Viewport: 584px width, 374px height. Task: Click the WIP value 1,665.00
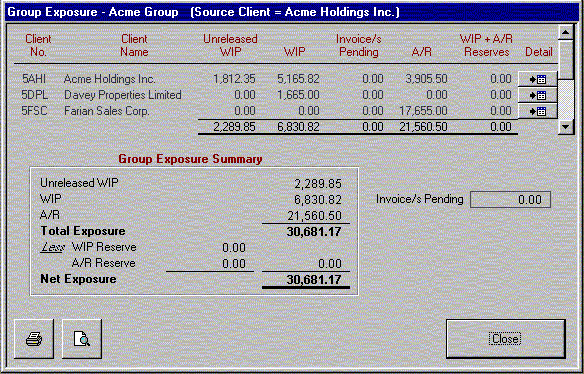298,95
